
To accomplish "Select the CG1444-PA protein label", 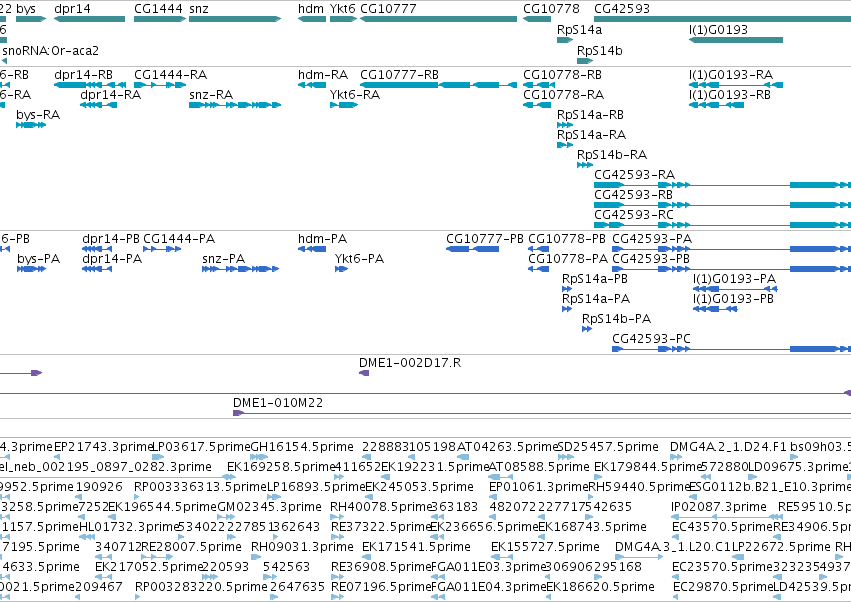I will (x=179, y=238).
